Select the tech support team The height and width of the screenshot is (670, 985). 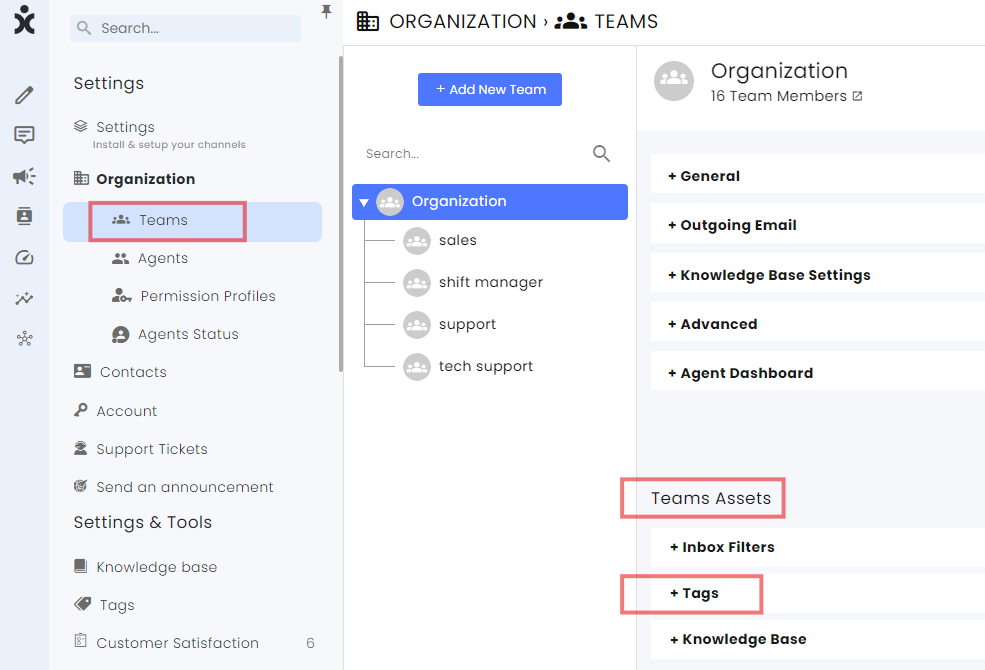(486, 366)
